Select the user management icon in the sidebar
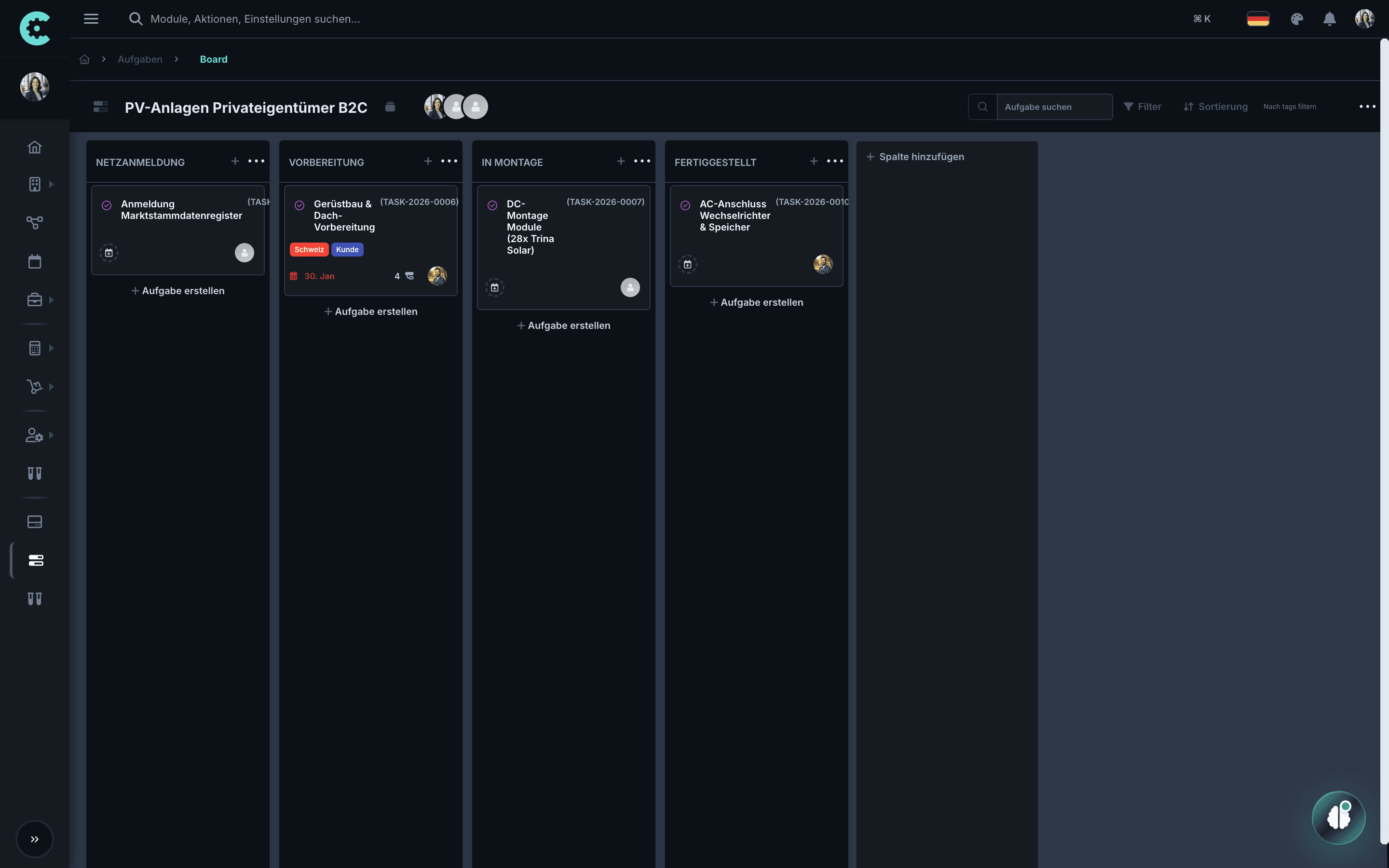 (x=34, y=434)
